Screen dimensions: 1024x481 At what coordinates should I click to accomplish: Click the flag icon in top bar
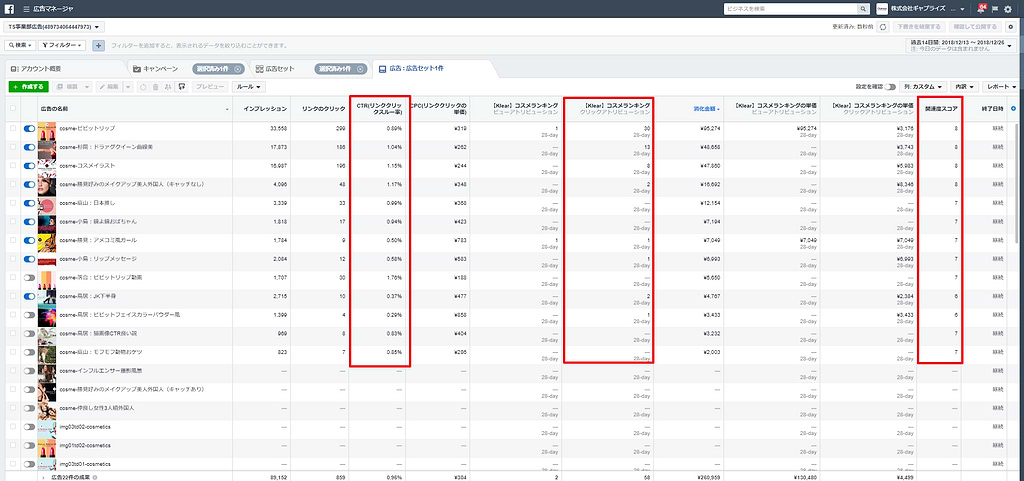click(x=995, y=9)
